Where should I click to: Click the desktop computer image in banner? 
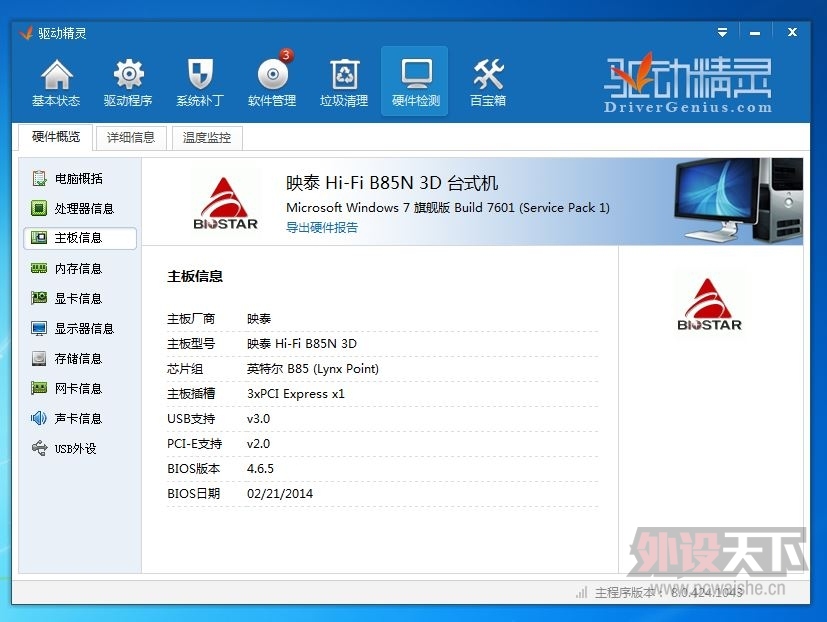[x=738, y=200]
